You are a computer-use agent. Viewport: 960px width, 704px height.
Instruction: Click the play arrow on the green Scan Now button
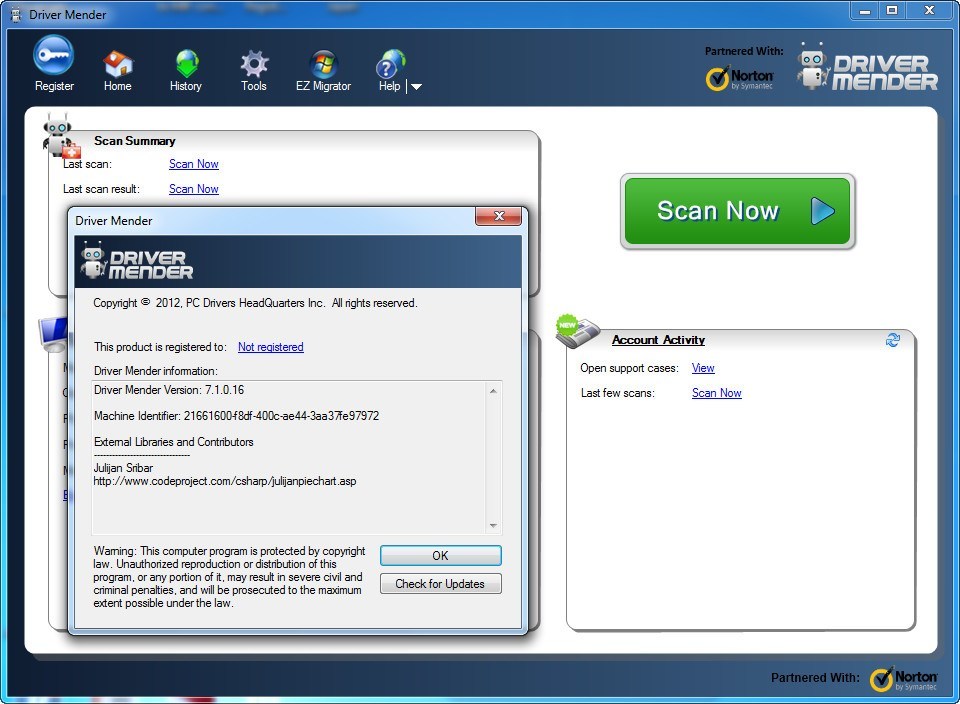822,211
